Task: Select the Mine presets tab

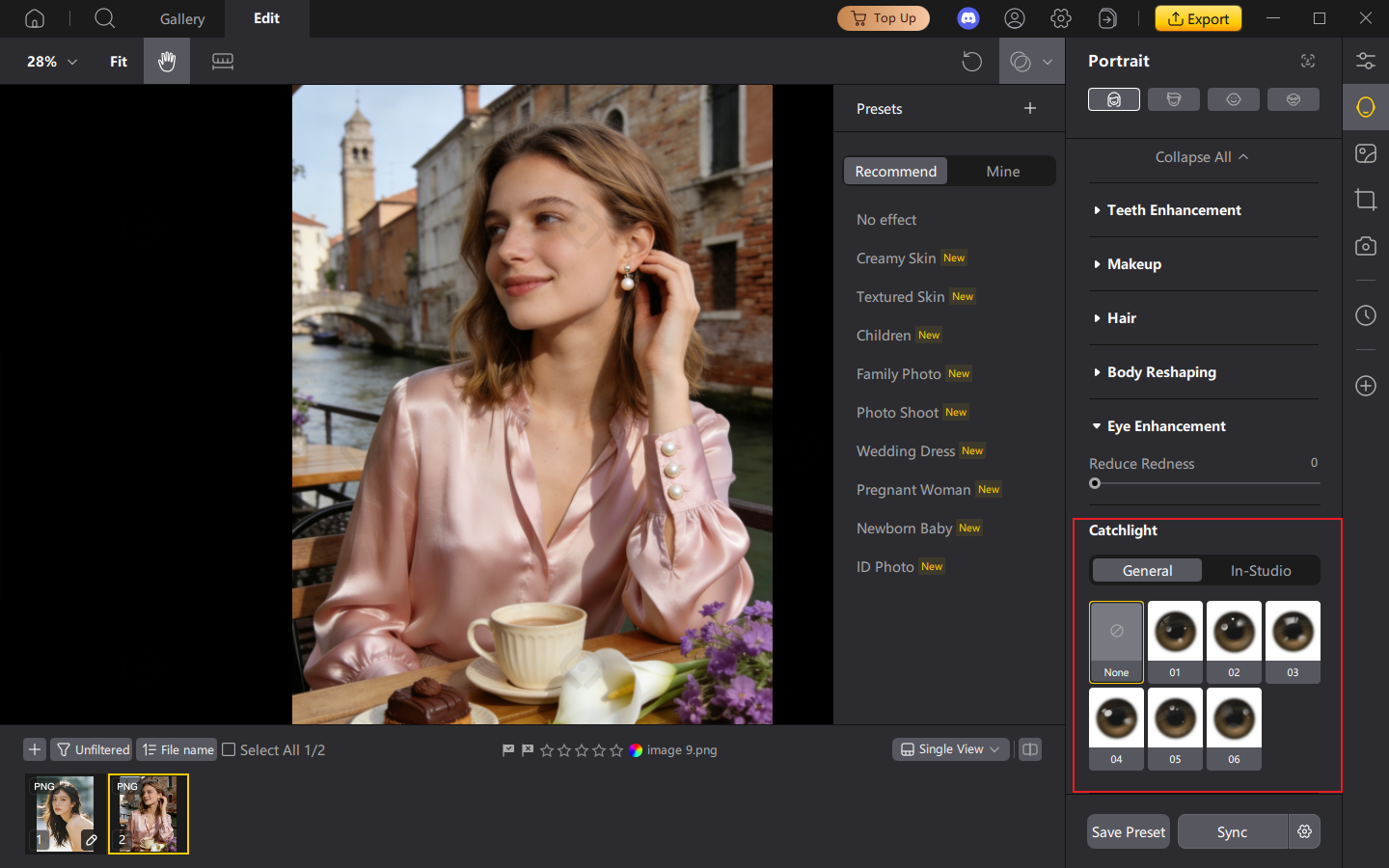Action: [1002, 171]
